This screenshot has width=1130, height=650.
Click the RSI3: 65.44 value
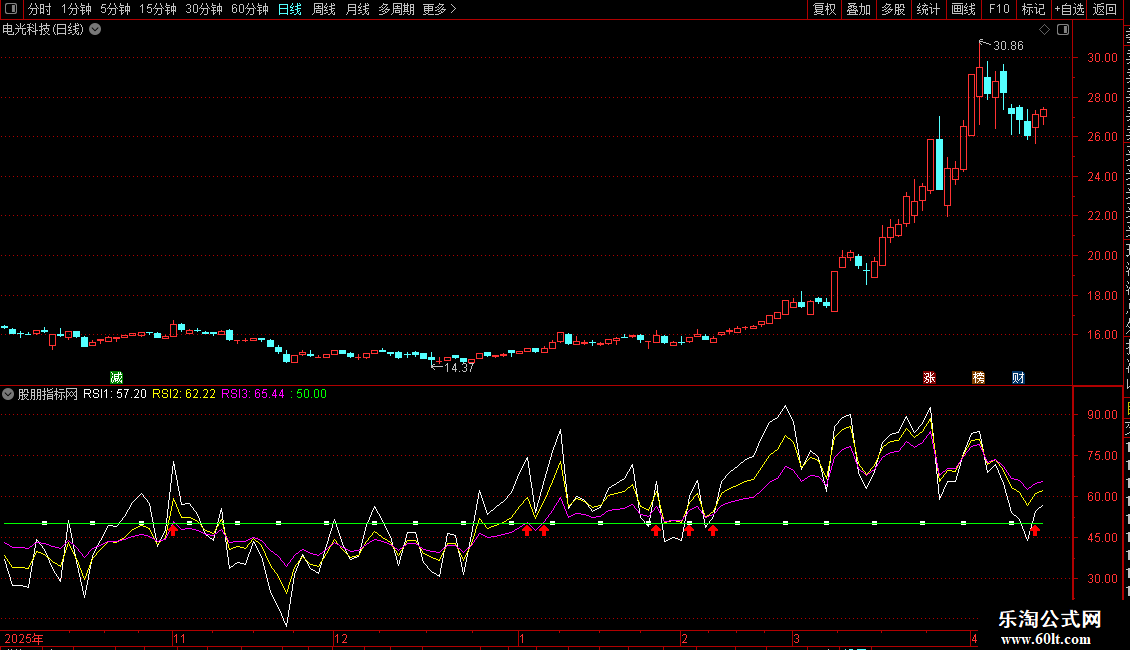pyautogui.click(x=253, y=394)
